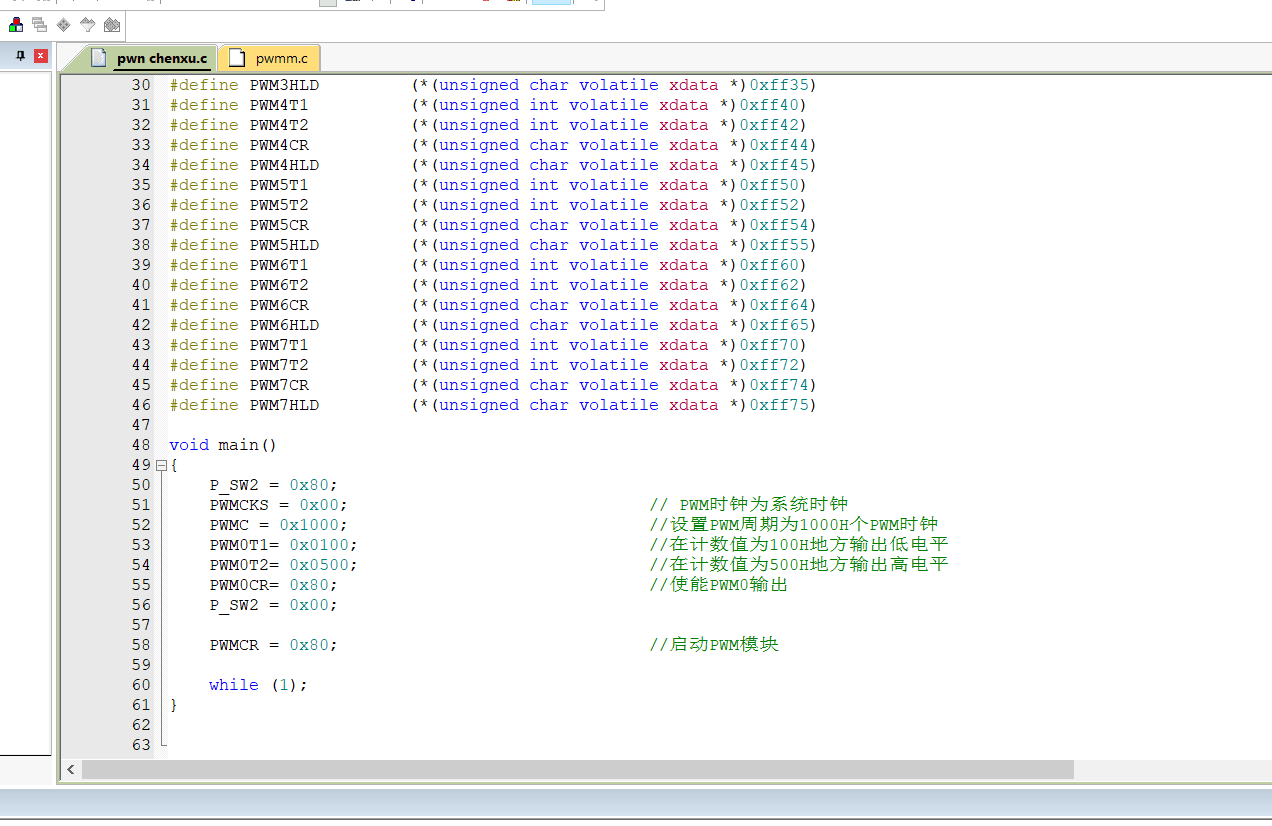Click the 'PWM0T2= 0x0500;' statement
The width and height of the screenshot is (1272, 826).
[x=283, y=565]
